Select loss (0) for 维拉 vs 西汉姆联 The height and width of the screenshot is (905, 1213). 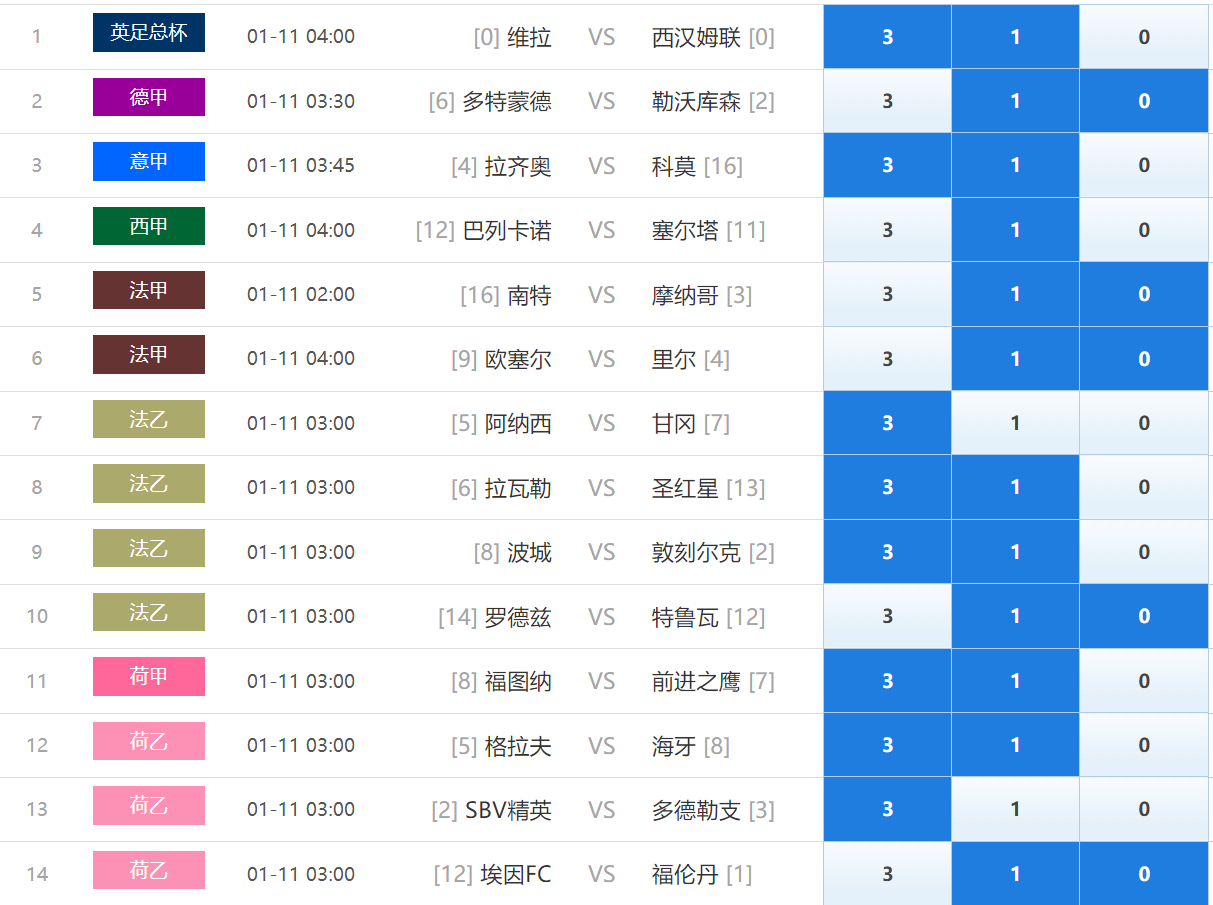[1144, 37]
